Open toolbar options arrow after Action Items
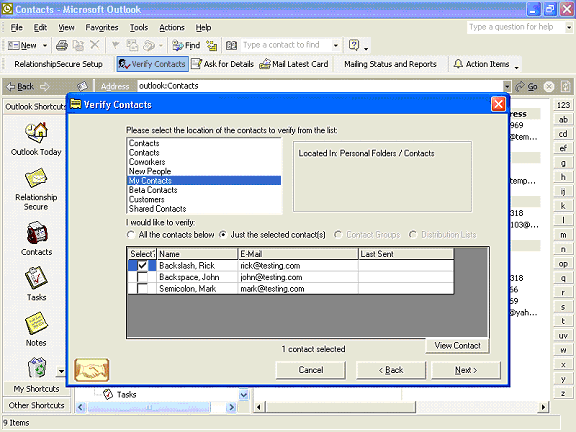Viewport: 576px width, 432px height. point(516,68)
